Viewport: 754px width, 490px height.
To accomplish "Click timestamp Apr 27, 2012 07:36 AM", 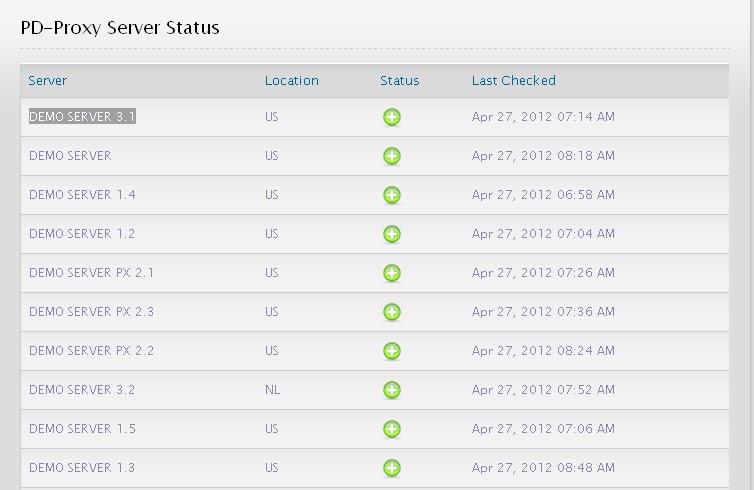I will point(543,312).
